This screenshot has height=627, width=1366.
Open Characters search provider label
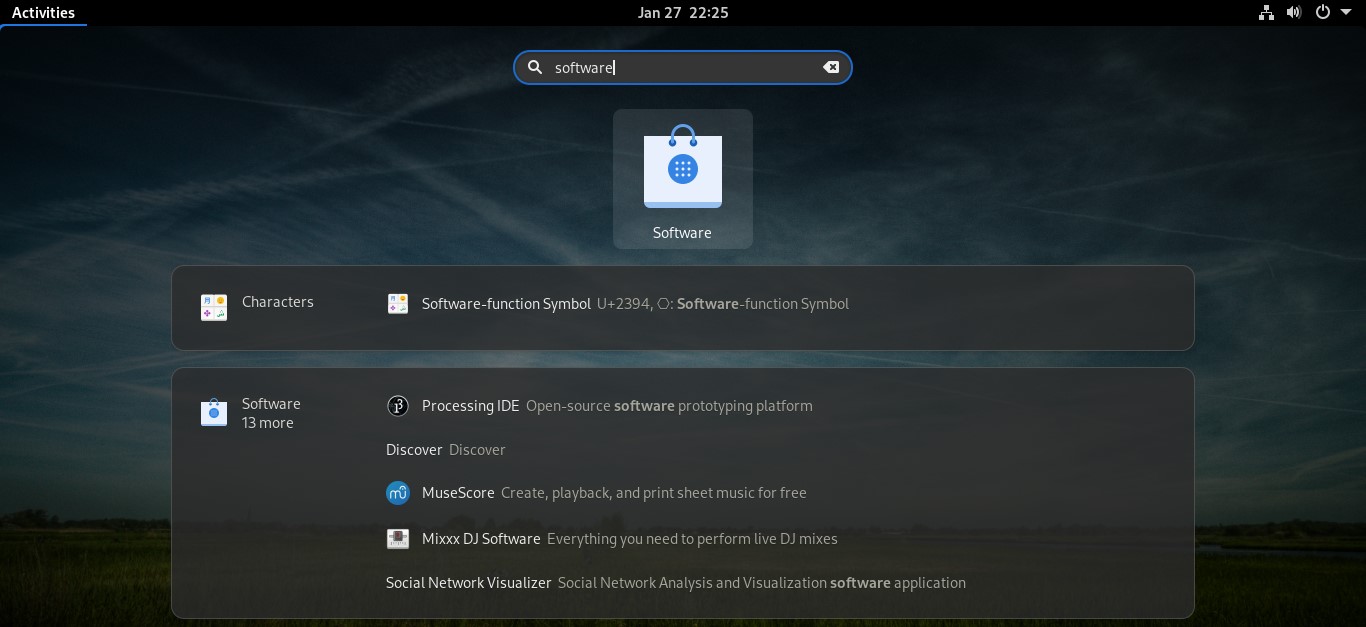277,302
